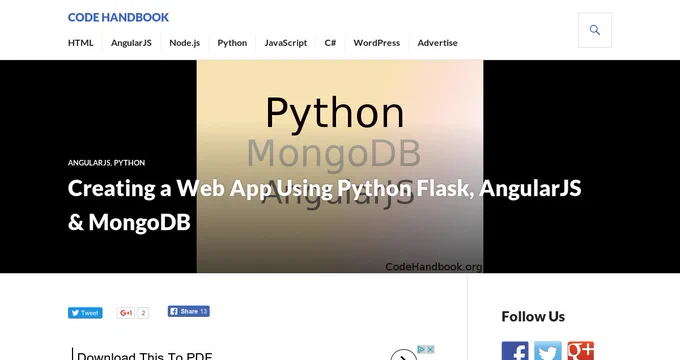Open the C# menu item

click(330, 43)
